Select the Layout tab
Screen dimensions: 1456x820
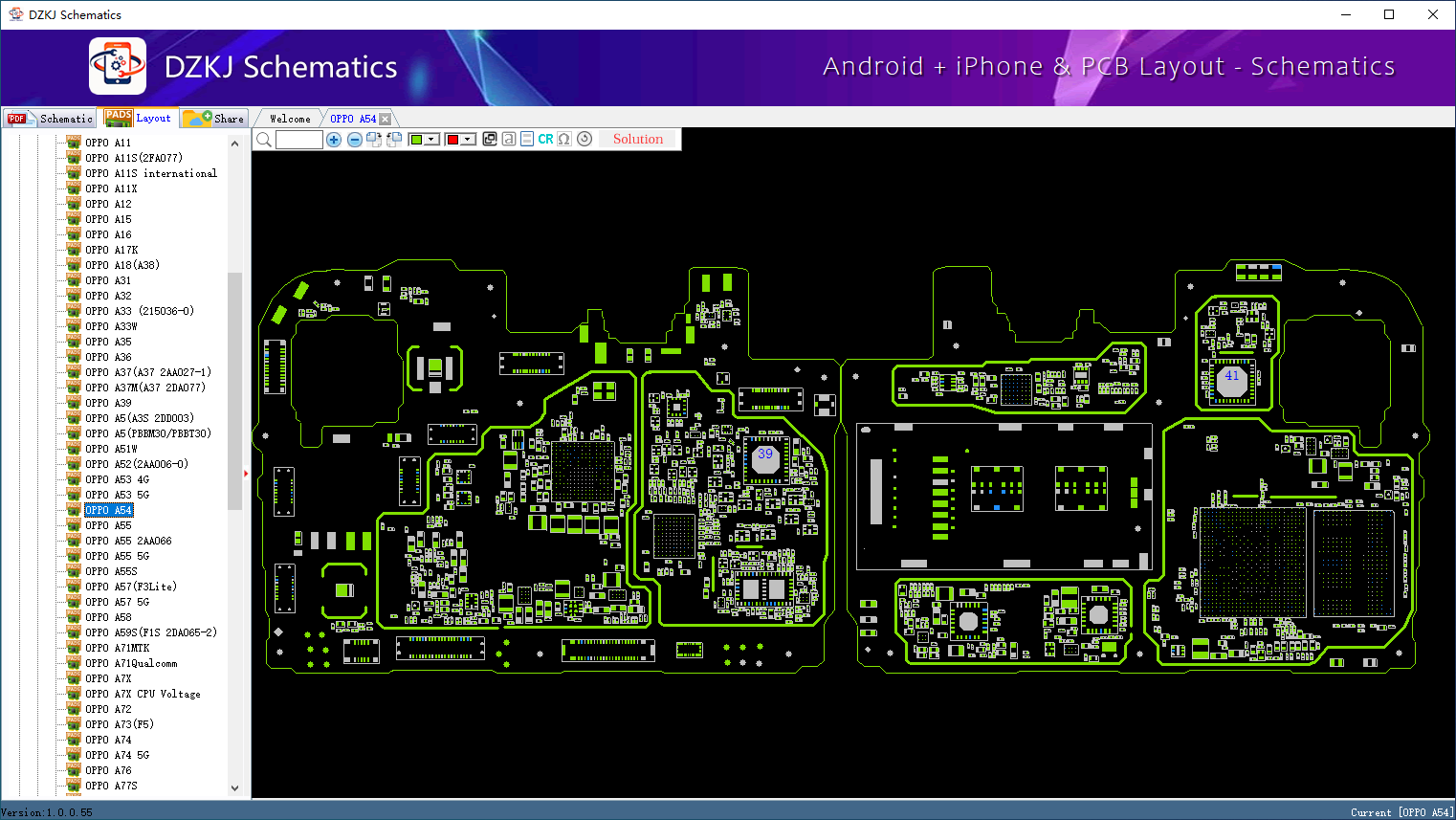(x=139, y=118)
